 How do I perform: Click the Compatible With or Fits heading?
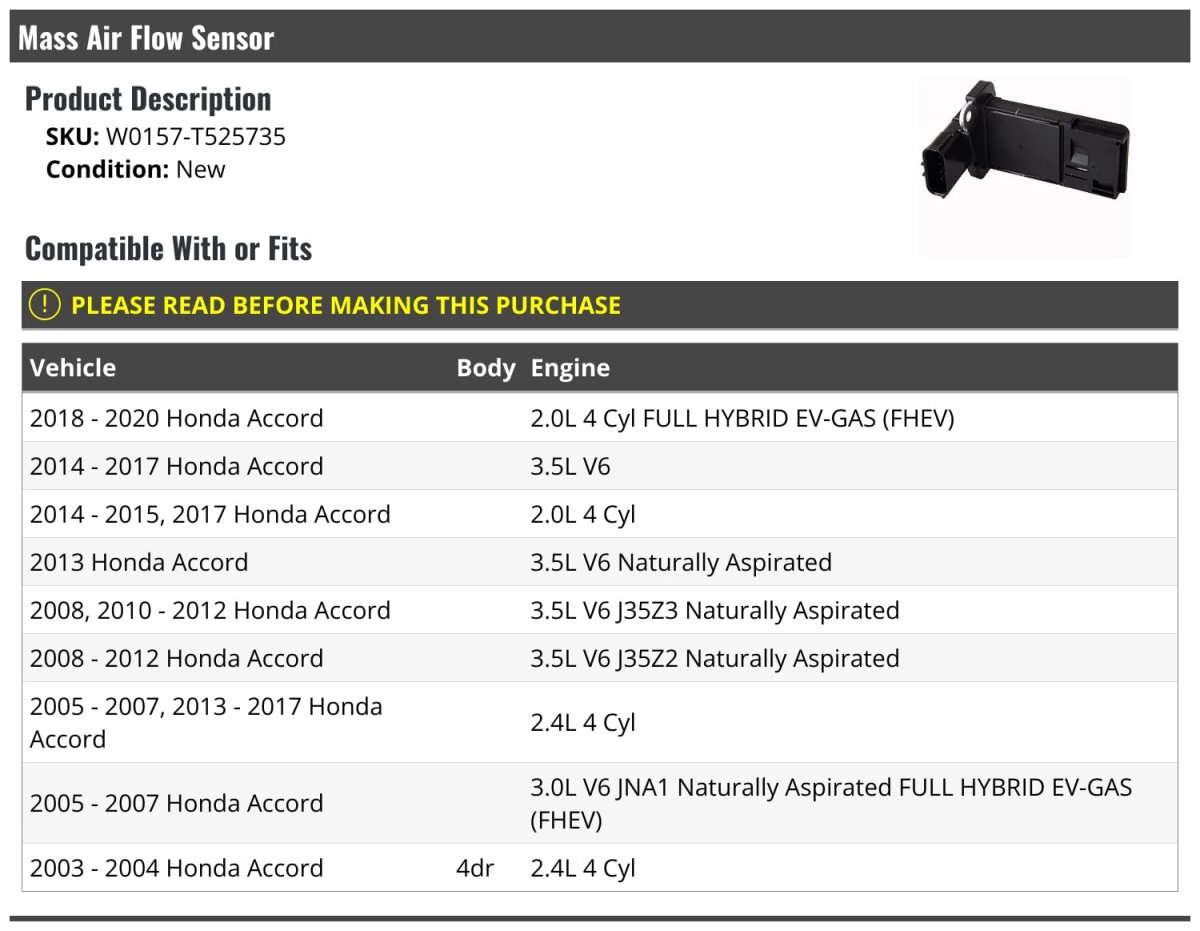tap(168, 248)
